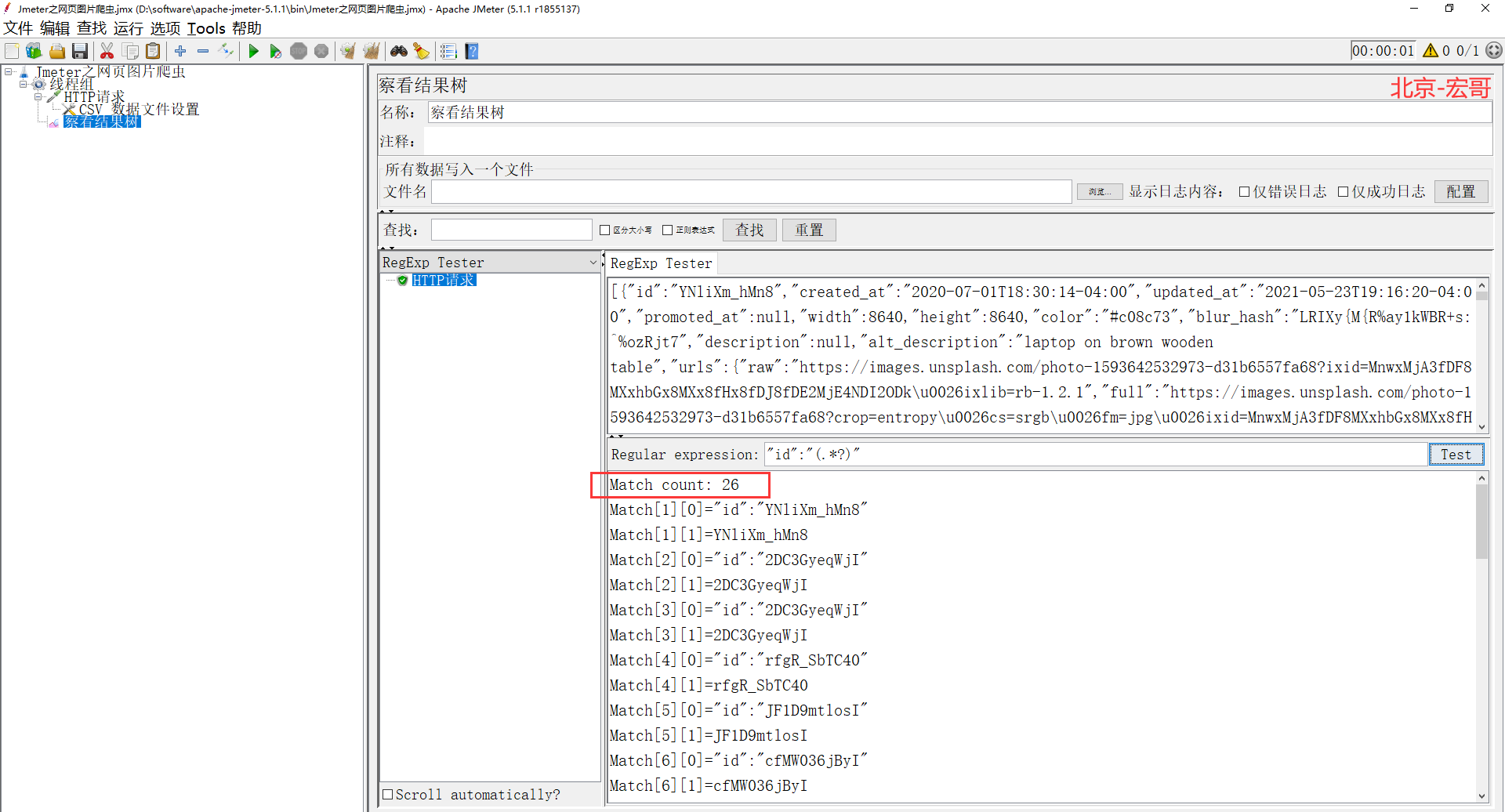
Task: Select 察看结果树 in the test plan tree
Action: point(102,121)
